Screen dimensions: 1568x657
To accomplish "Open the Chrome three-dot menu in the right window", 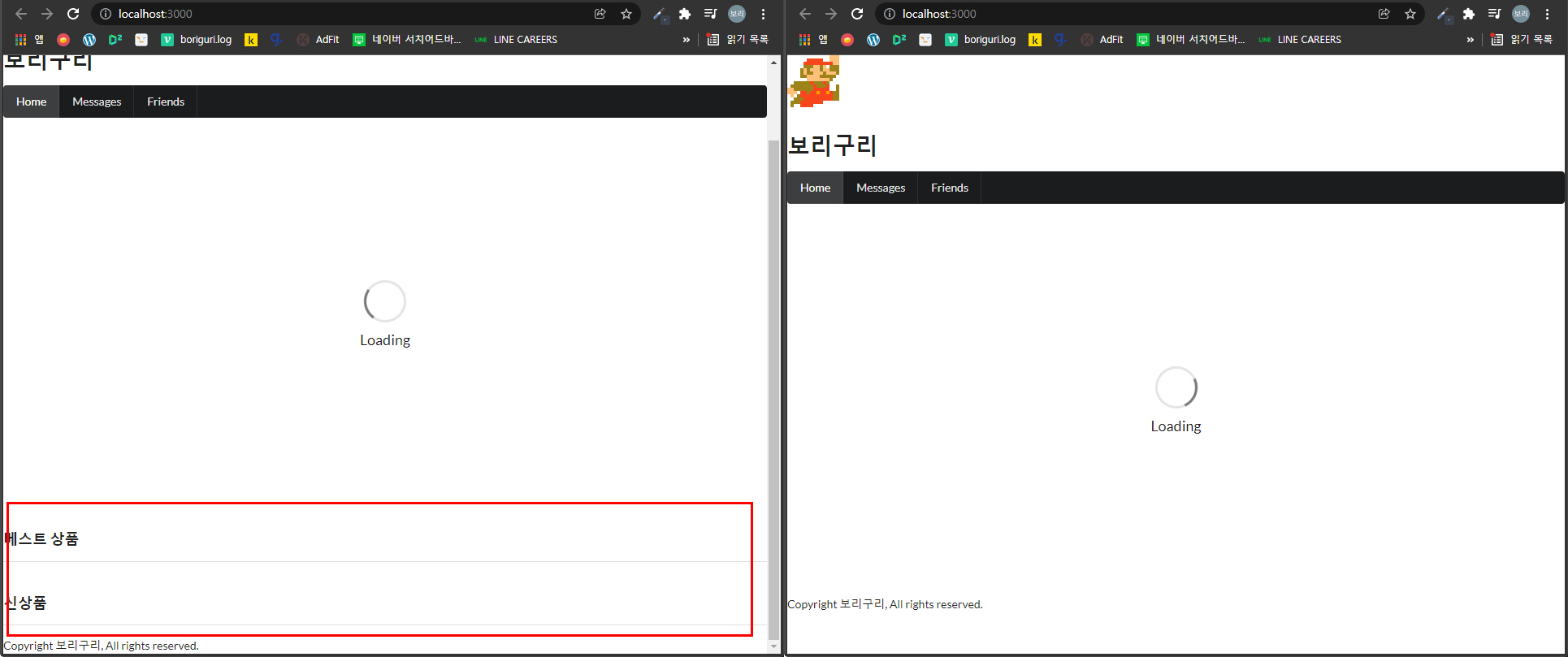I will (1547, 14).
